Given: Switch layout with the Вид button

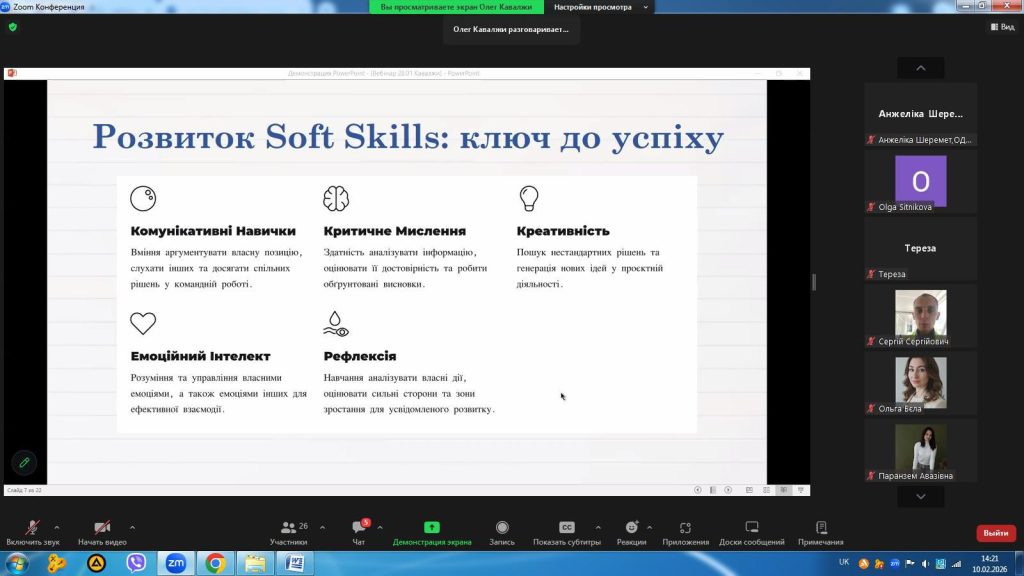Looking at the screenshot, I should click(1002, 27).
